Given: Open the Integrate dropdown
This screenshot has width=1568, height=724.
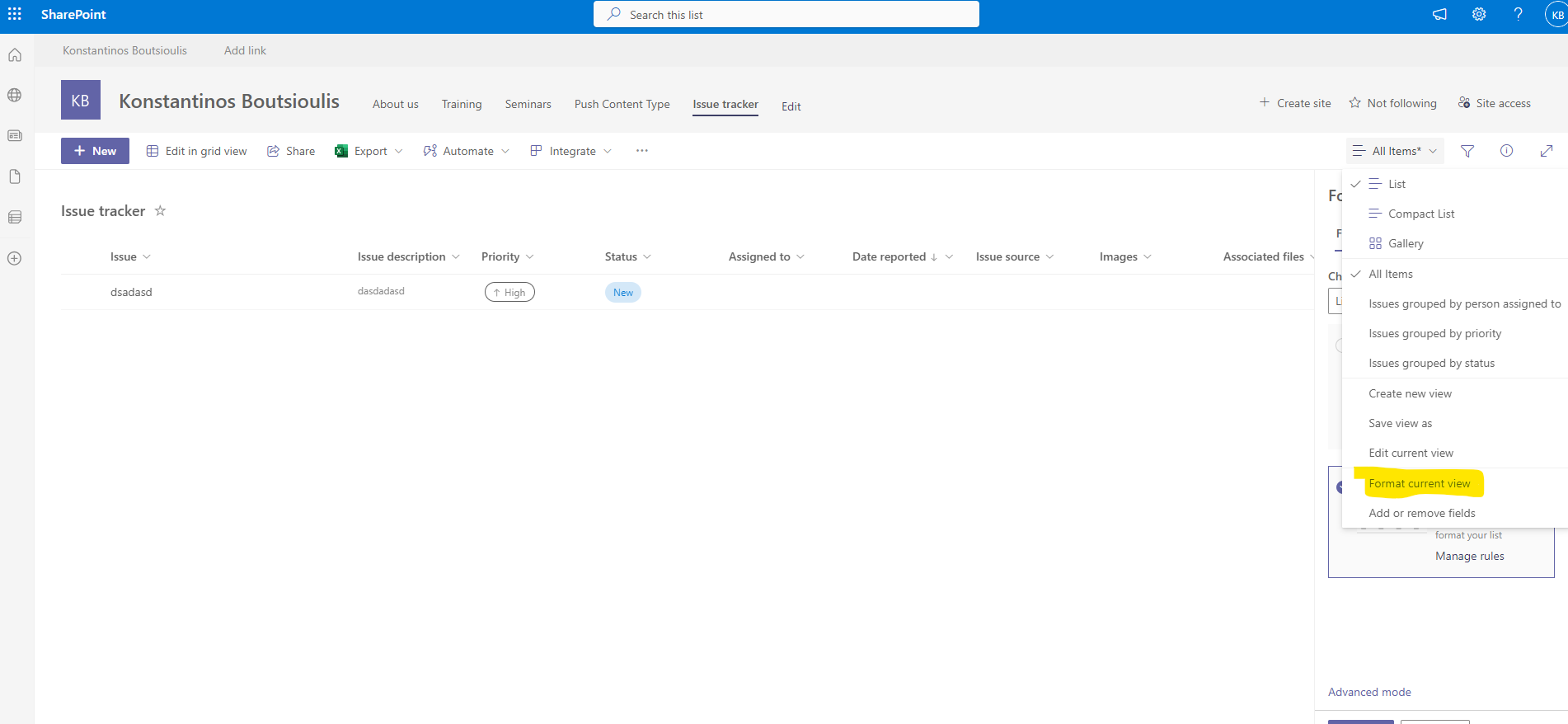Looking at the screenshot, I should click(571, 151).
